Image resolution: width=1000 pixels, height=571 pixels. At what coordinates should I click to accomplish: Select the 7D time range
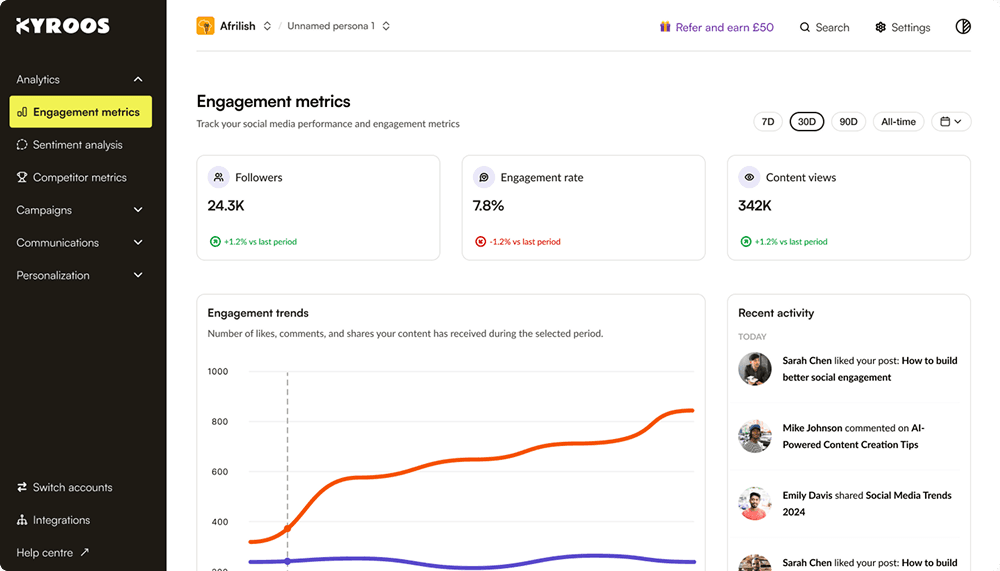pyautogui.click(x=768, y=122)
